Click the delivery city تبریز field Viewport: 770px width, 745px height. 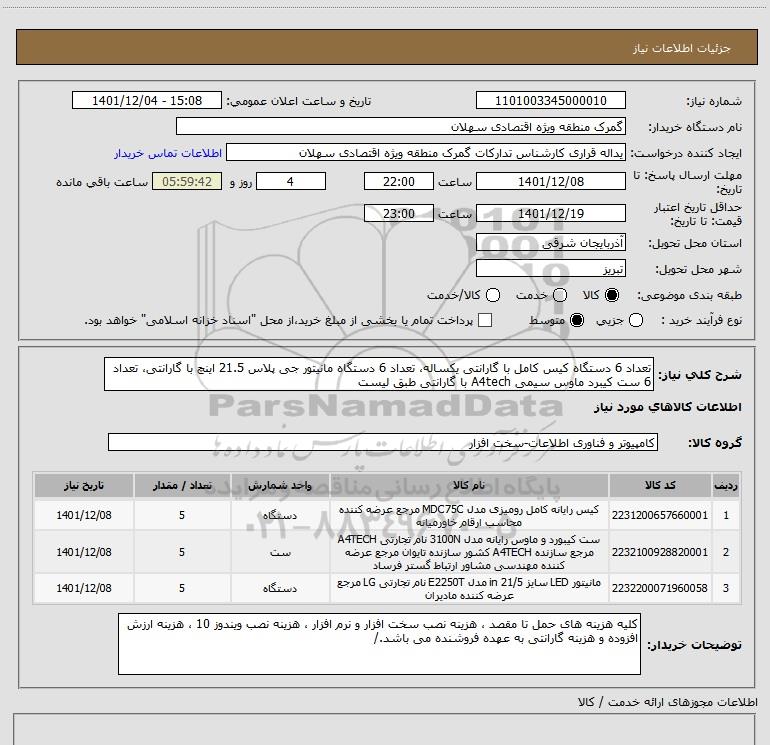tap(550, 268)
